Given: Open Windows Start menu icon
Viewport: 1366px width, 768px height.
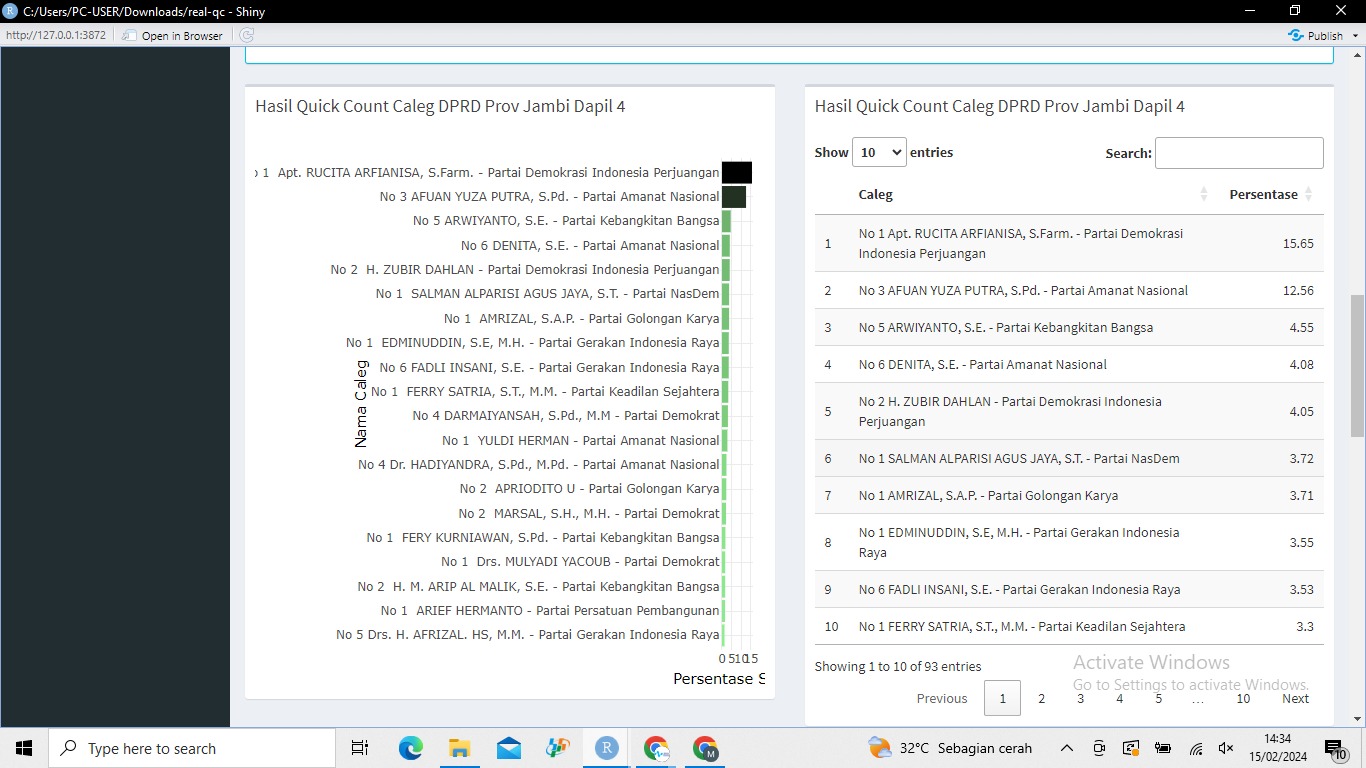Looking at the screenshot, I should [x=24, y=748].
